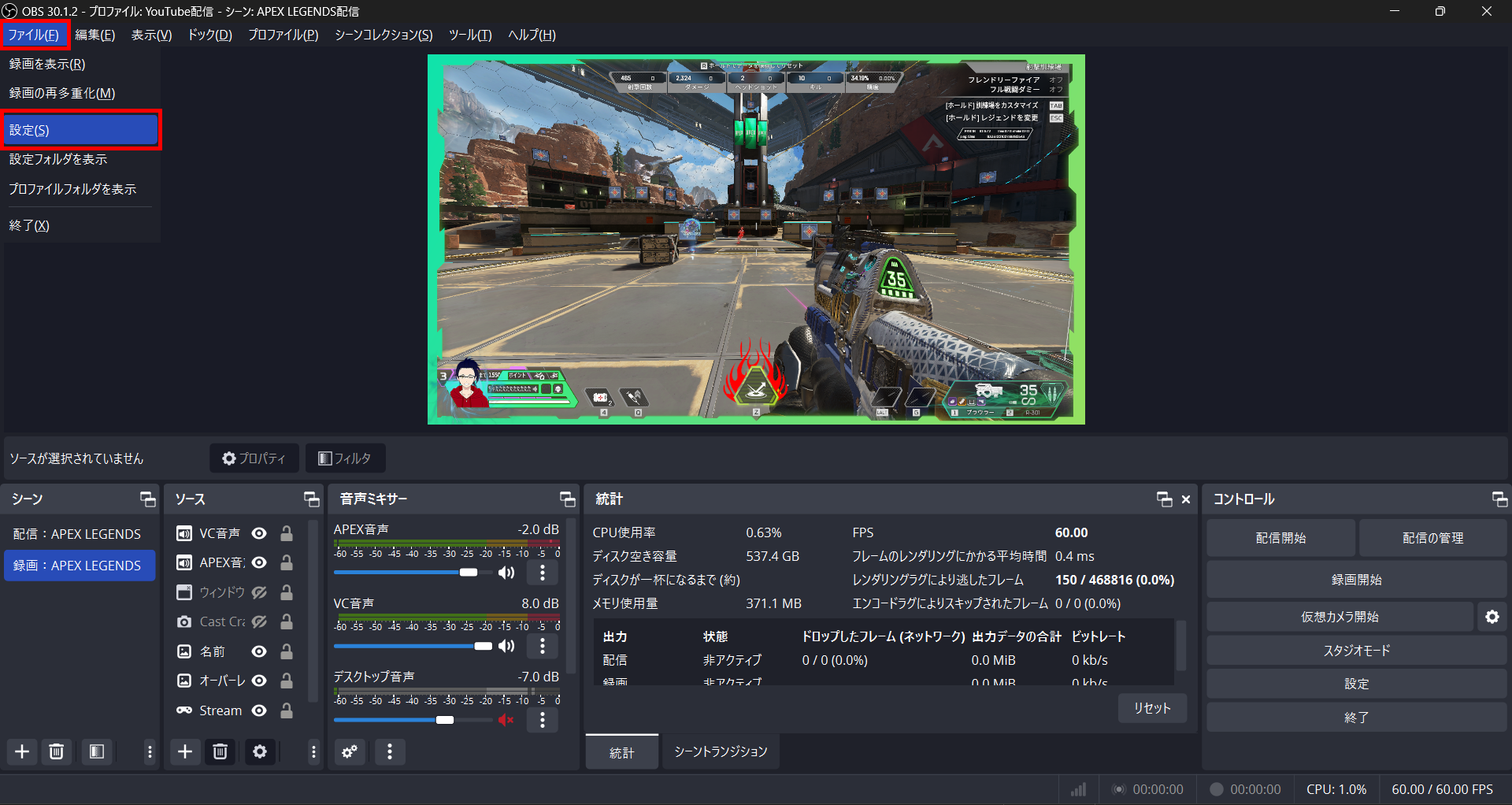Click 配信開始 button

pyautogui.click(x=1280, y=538)
